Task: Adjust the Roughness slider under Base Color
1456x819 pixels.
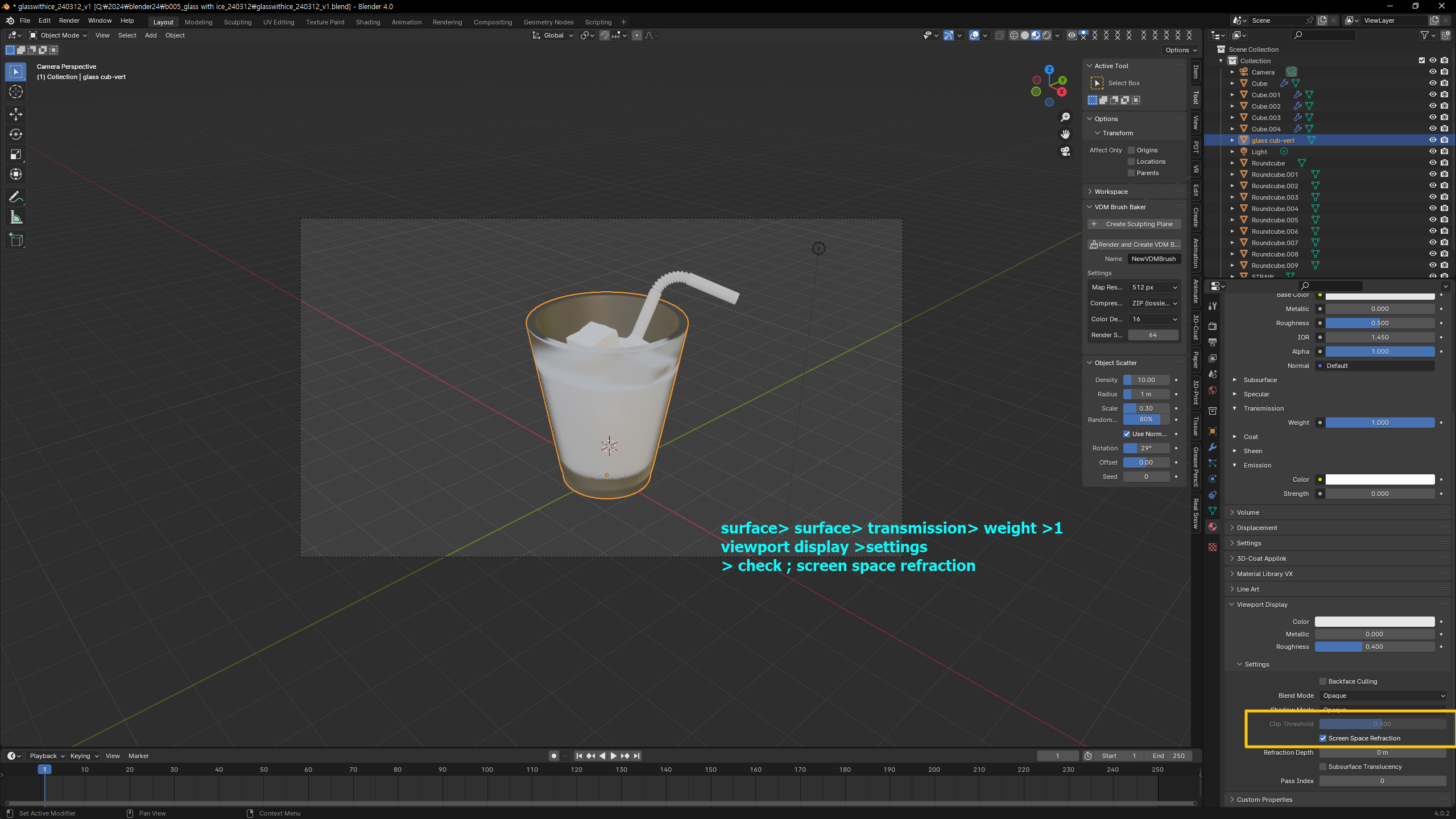Action: [1379, 323]
